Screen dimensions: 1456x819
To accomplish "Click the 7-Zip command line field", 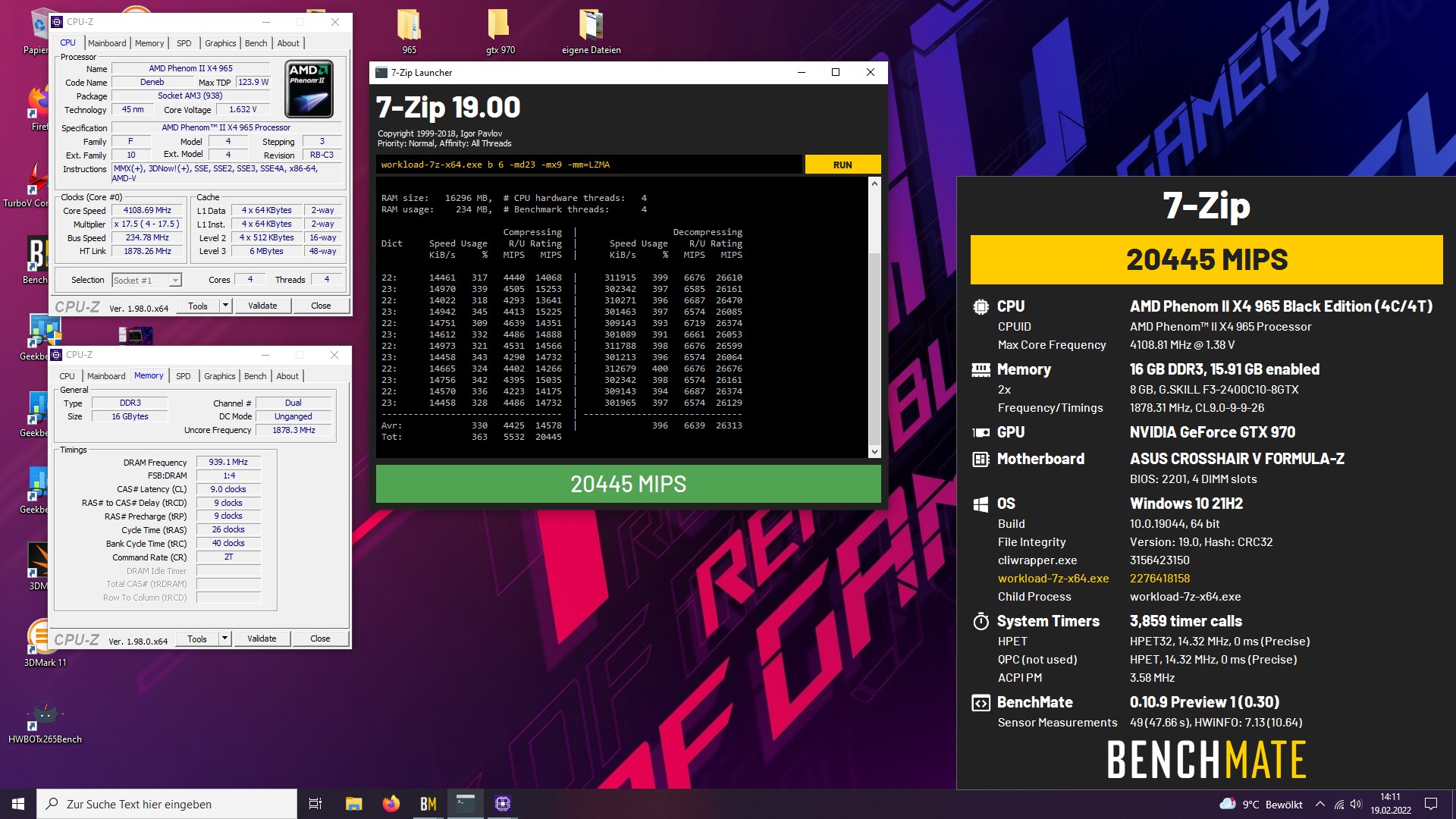I will click(x=588, y=165).
